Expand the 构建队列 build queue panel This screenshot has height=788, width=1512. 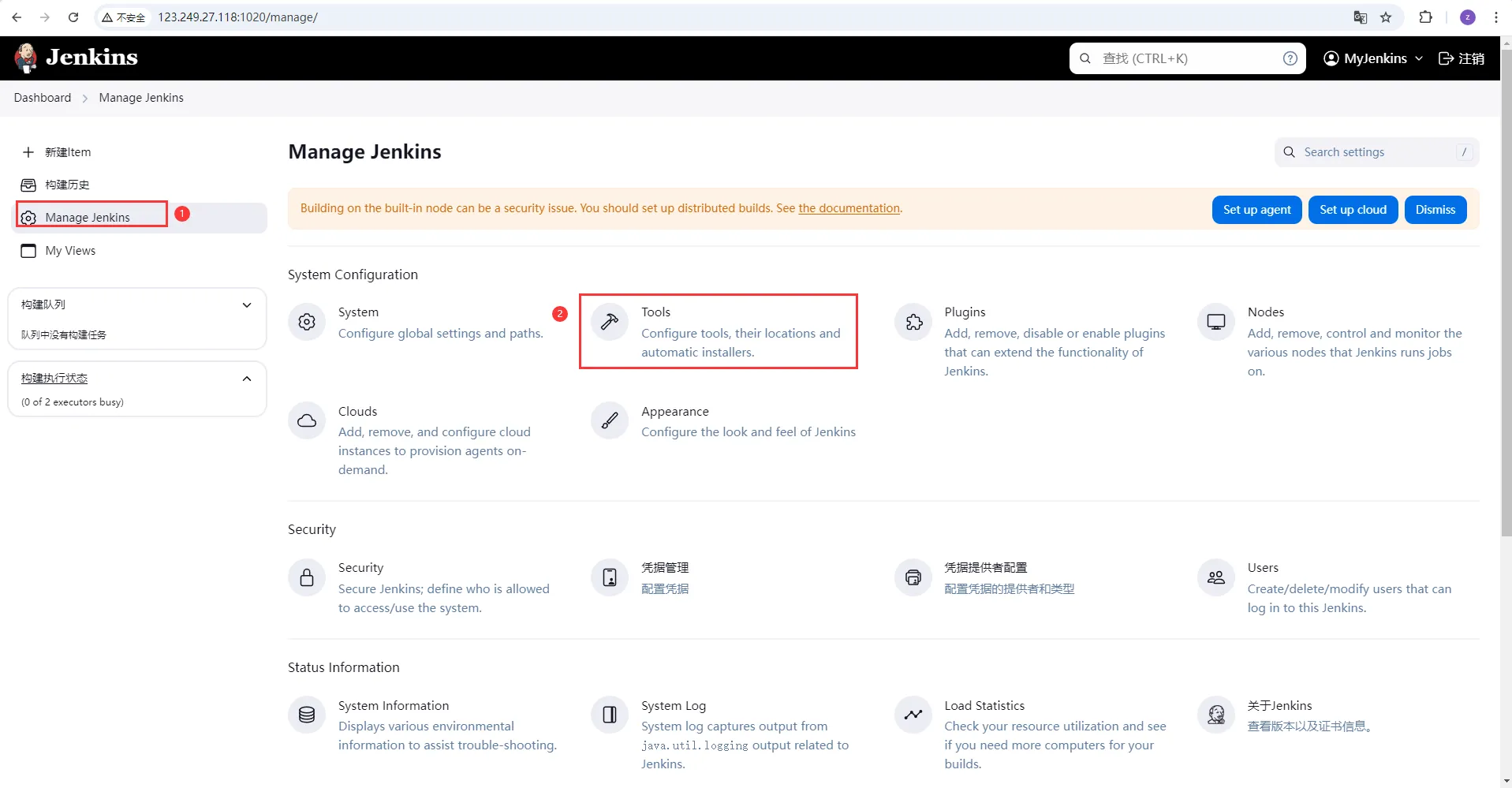point(247,305)
